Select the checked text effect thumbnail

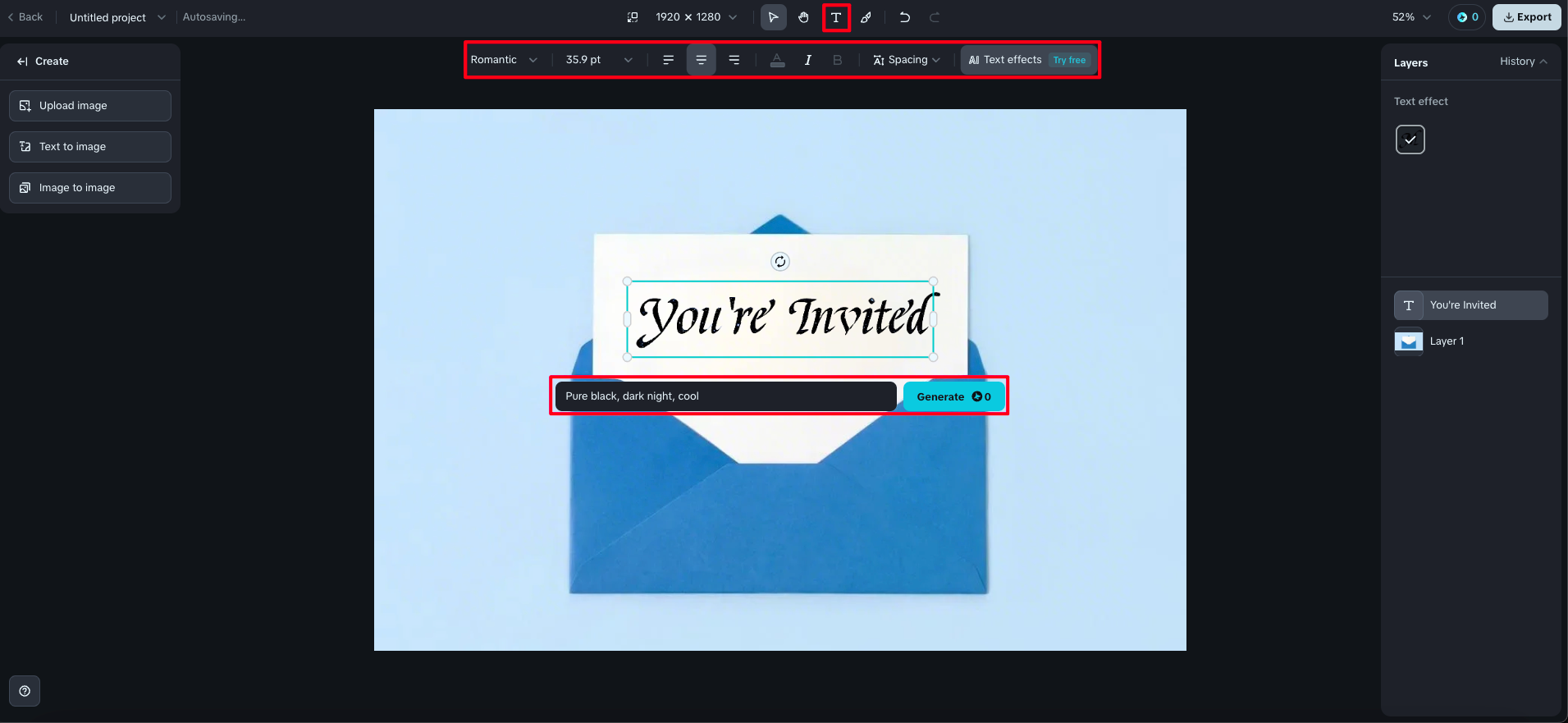[1410, 140]
